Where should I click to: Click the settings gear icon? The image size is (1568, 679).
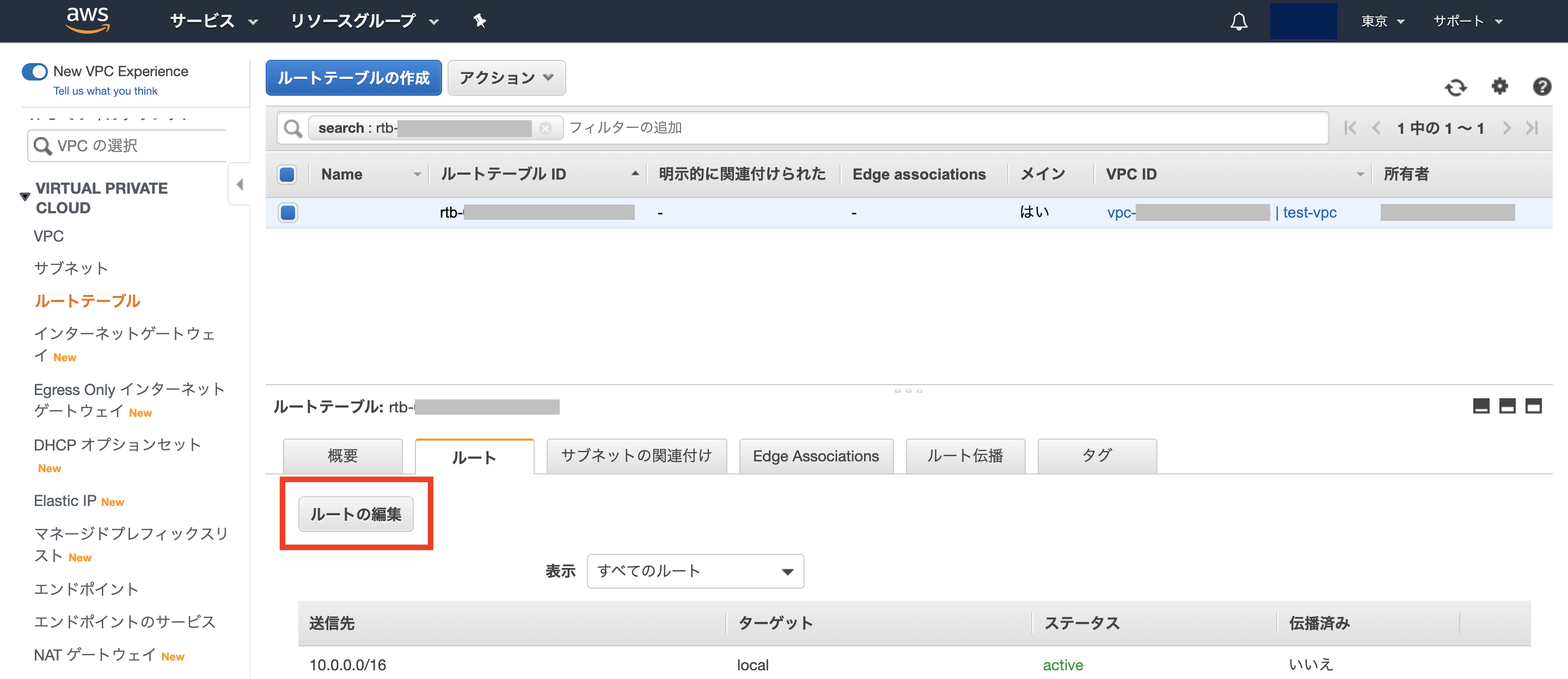tap(1500, 87)
